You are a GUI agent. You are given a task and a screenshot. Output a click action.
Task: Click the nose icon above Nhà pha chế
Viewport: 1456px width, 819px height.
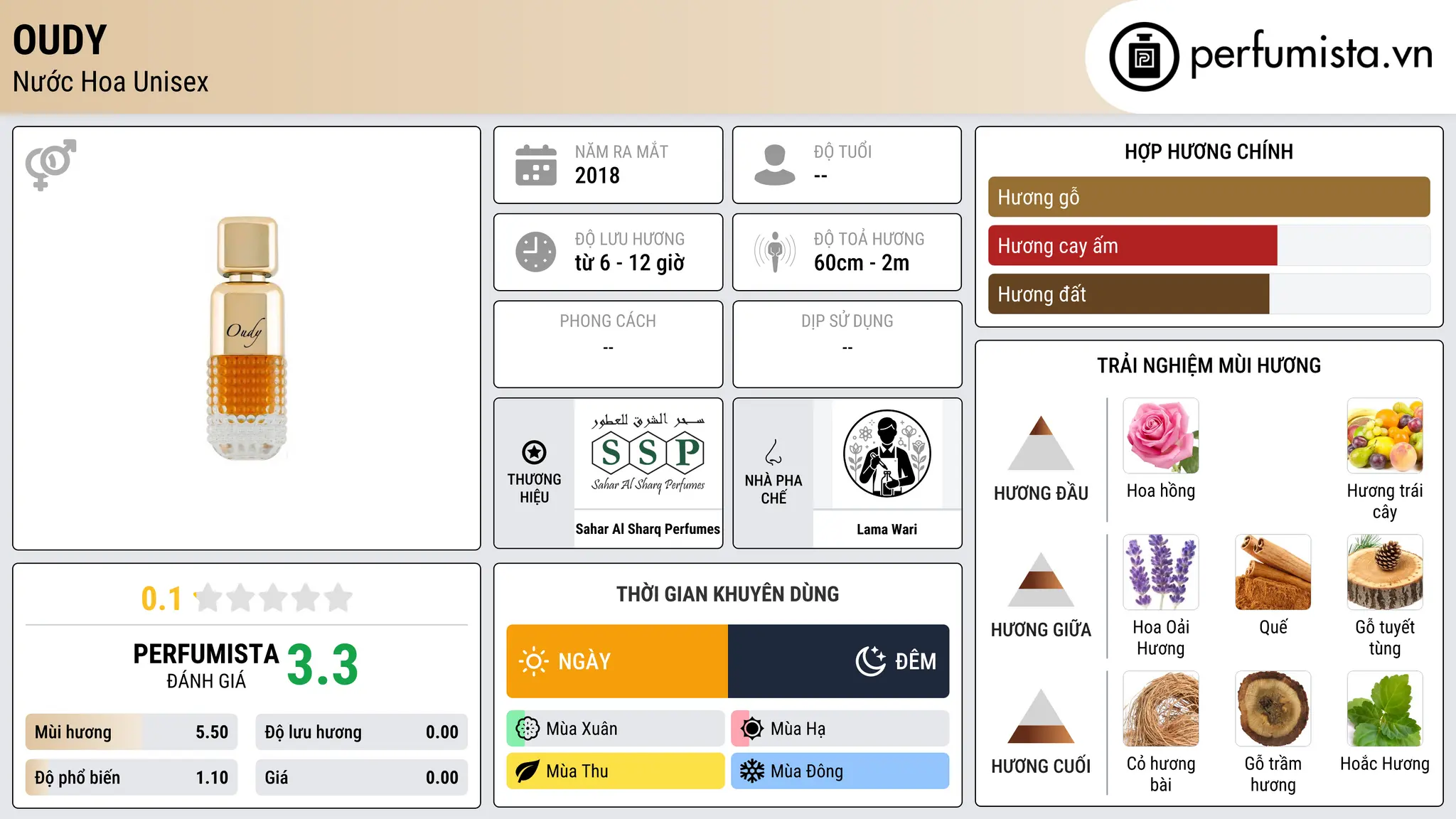coord(773,452)
